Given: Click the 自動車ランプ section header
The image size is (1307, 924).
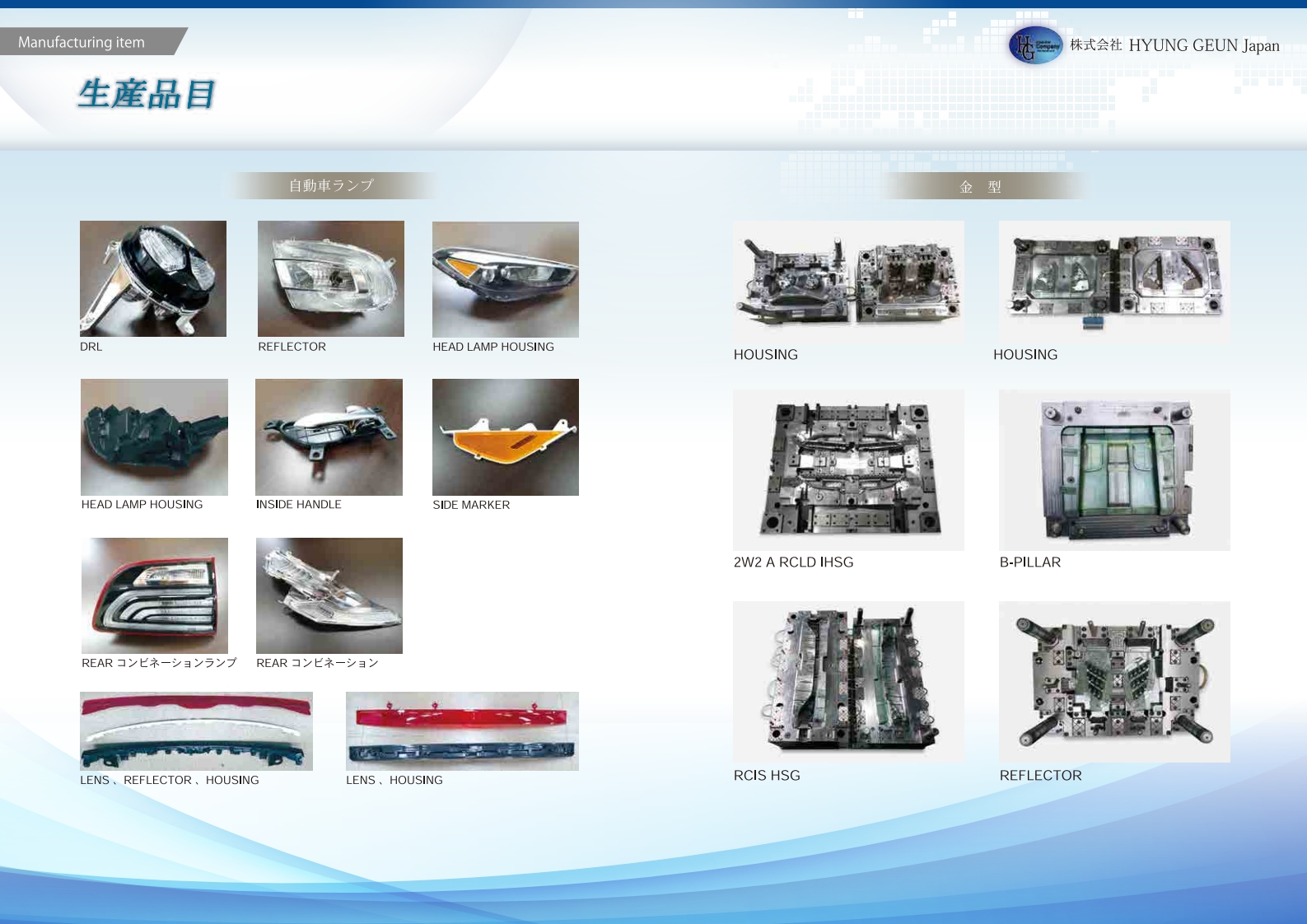Looking at the screenshot, I should [x=331, y=186].
